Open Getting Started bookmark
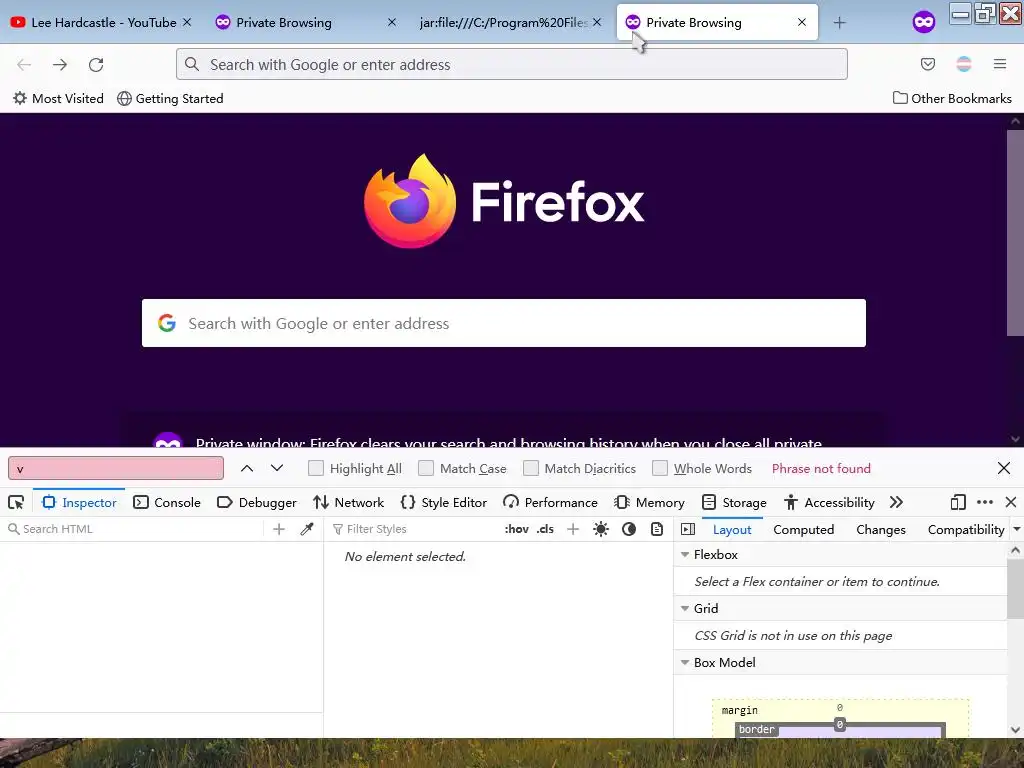Screen dimensions: 1024x768 (170, 98)
